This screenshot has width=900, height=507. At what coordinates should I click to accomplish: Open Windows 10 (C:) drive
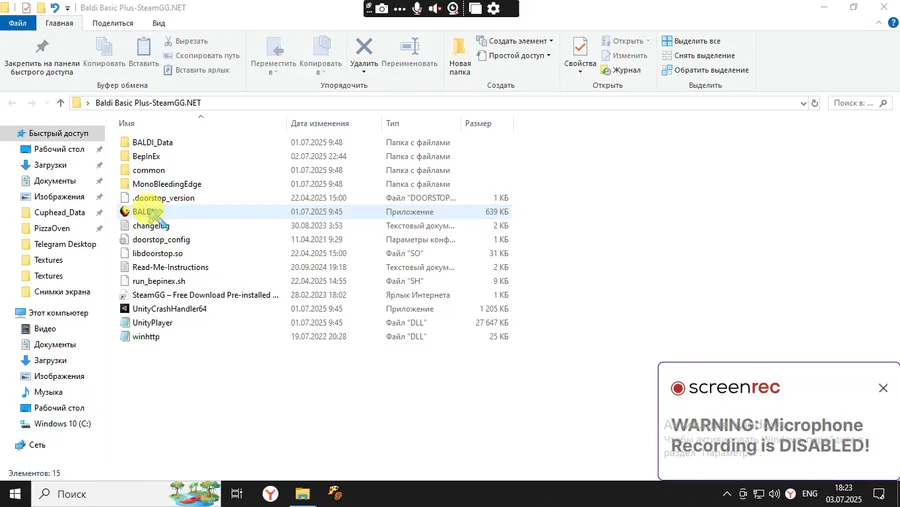click(62, 424)
